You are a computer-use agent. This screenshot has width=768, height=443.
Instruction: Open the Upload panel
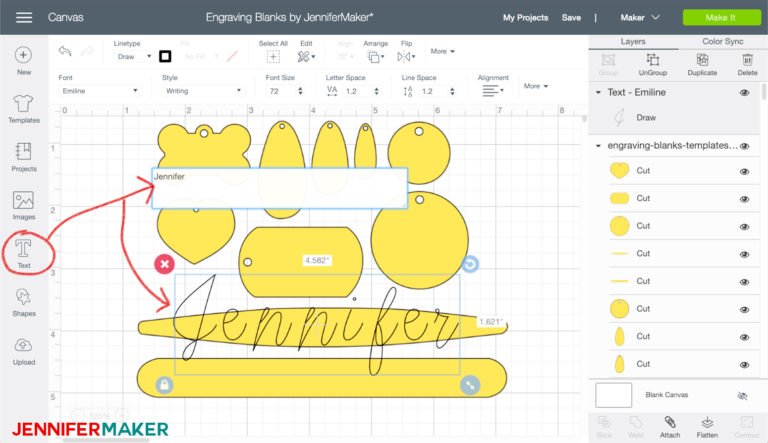pos(24,351)
